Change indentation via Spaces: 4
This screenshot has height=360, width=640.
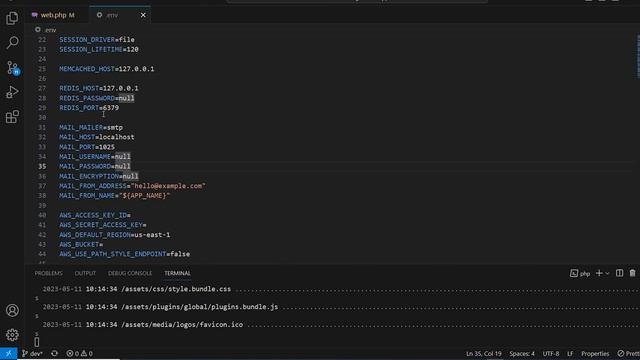522,353
